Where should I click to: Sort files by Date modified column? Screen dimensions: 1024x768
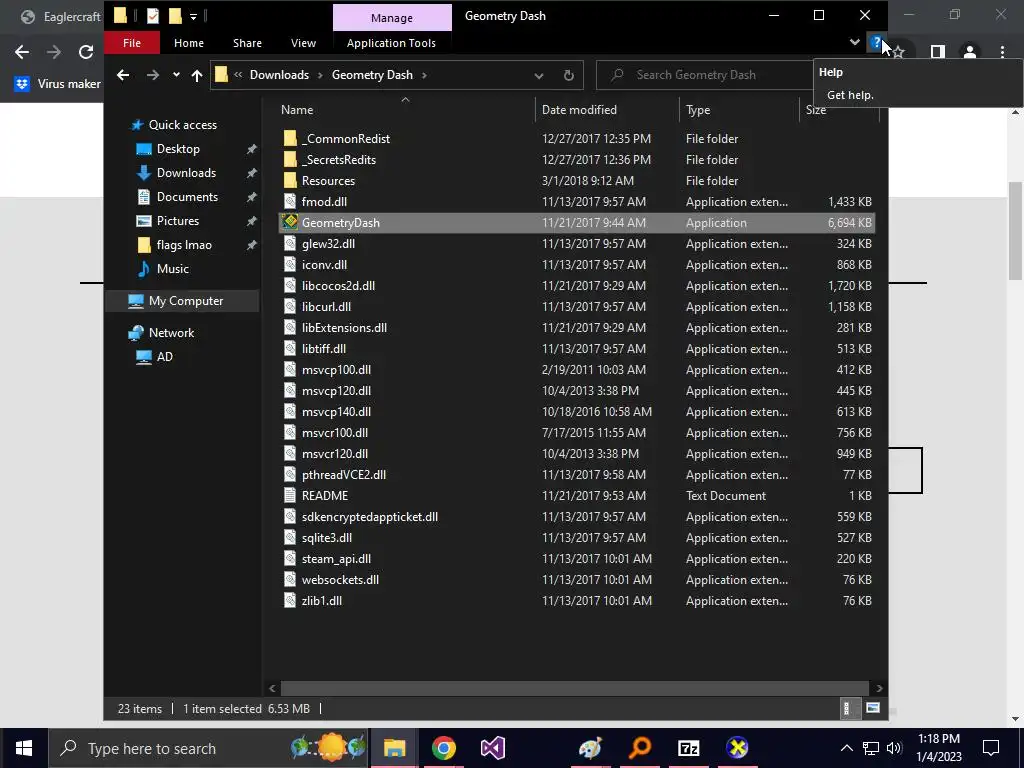pyautogui.click(x=579, y=110)
